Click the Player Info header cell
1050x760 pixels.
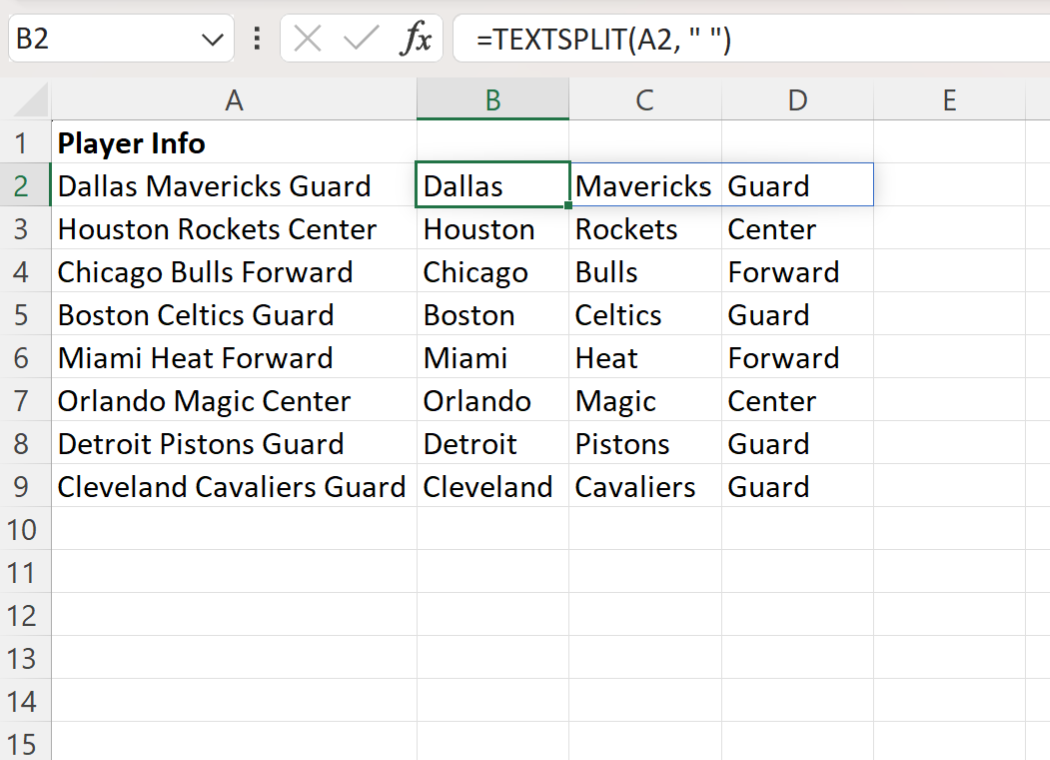[x=233, y=144]
